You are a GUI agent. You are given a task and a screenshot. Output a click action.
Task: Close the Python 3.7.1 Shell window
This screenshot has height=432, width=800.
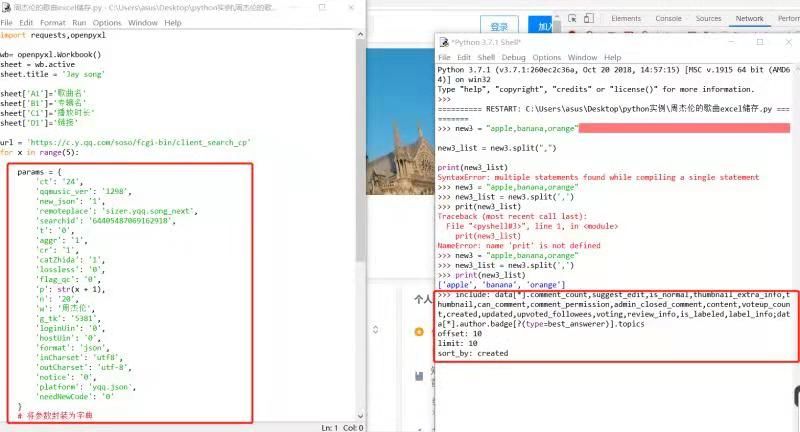788,42
